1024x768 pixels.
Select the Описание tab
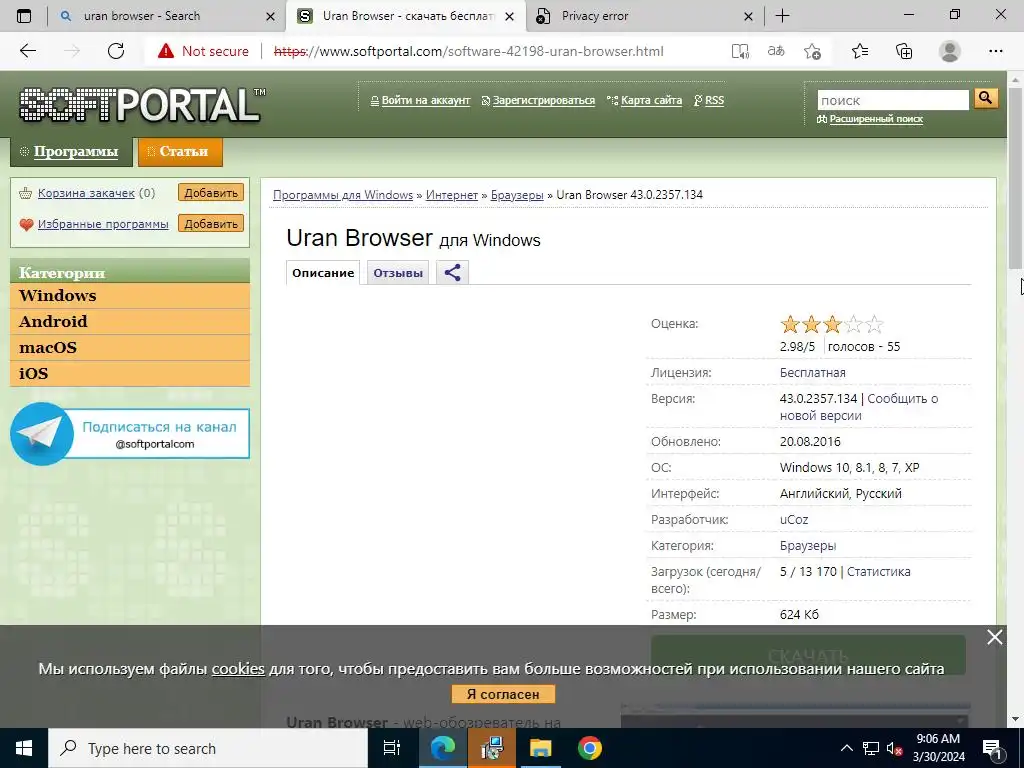(x=323, y=273)
